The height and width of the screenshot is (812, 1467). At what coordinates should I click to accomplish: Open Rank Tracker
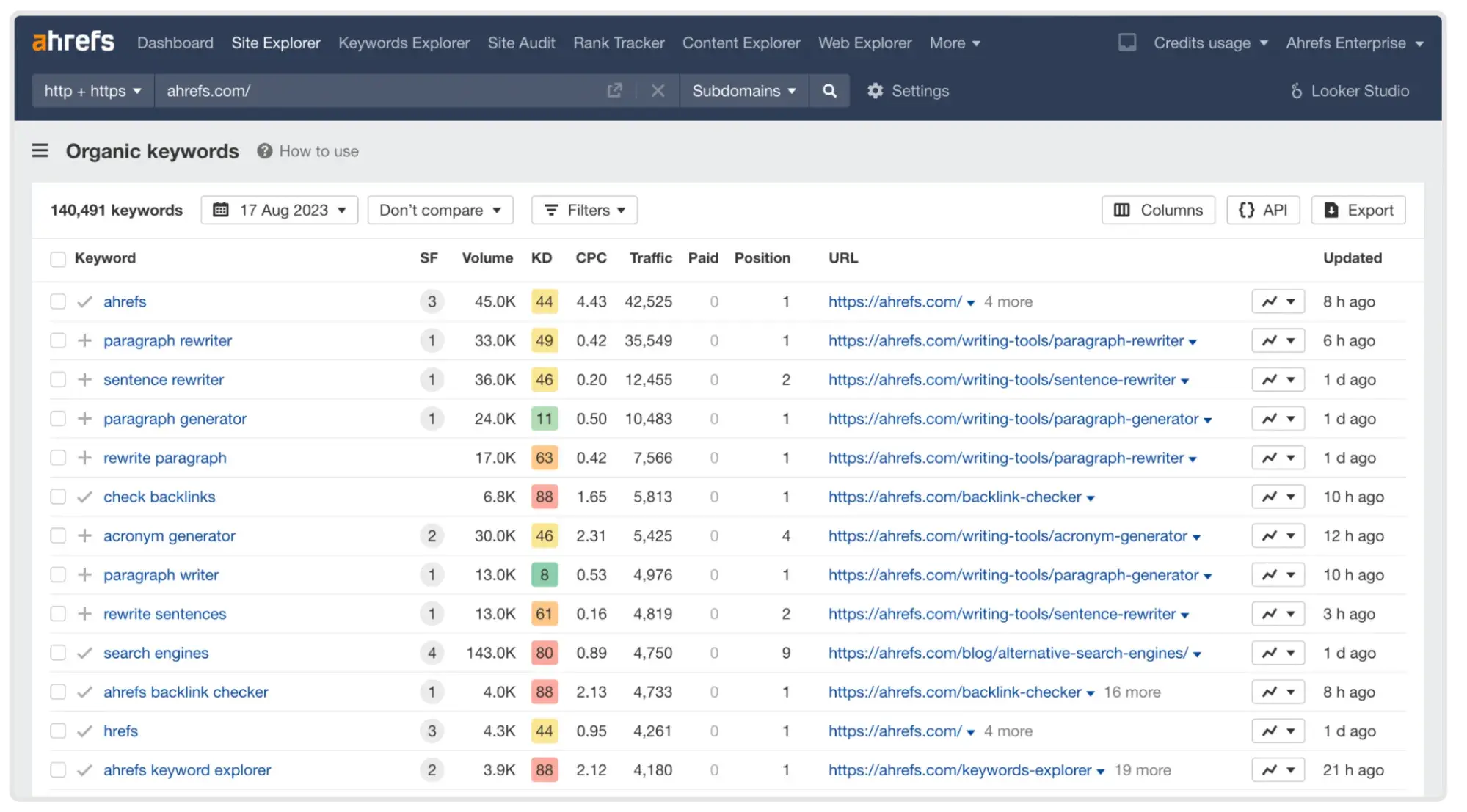619,43
